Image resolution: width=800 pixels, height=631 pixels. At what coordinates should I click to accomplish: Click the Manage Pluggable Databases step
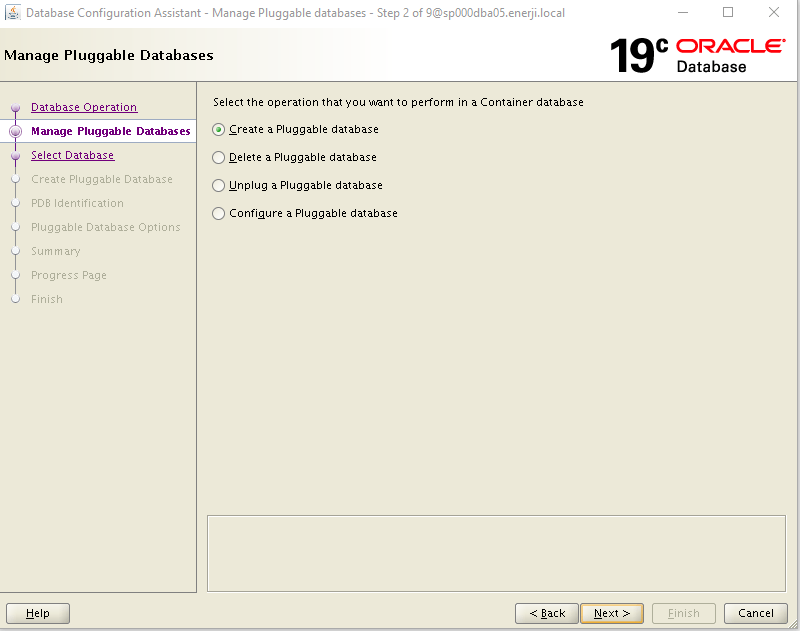111,131
